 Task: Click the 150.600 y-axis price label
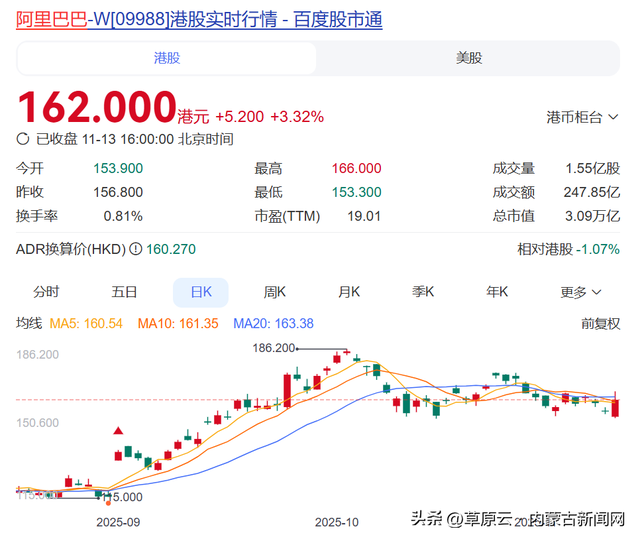38,423
